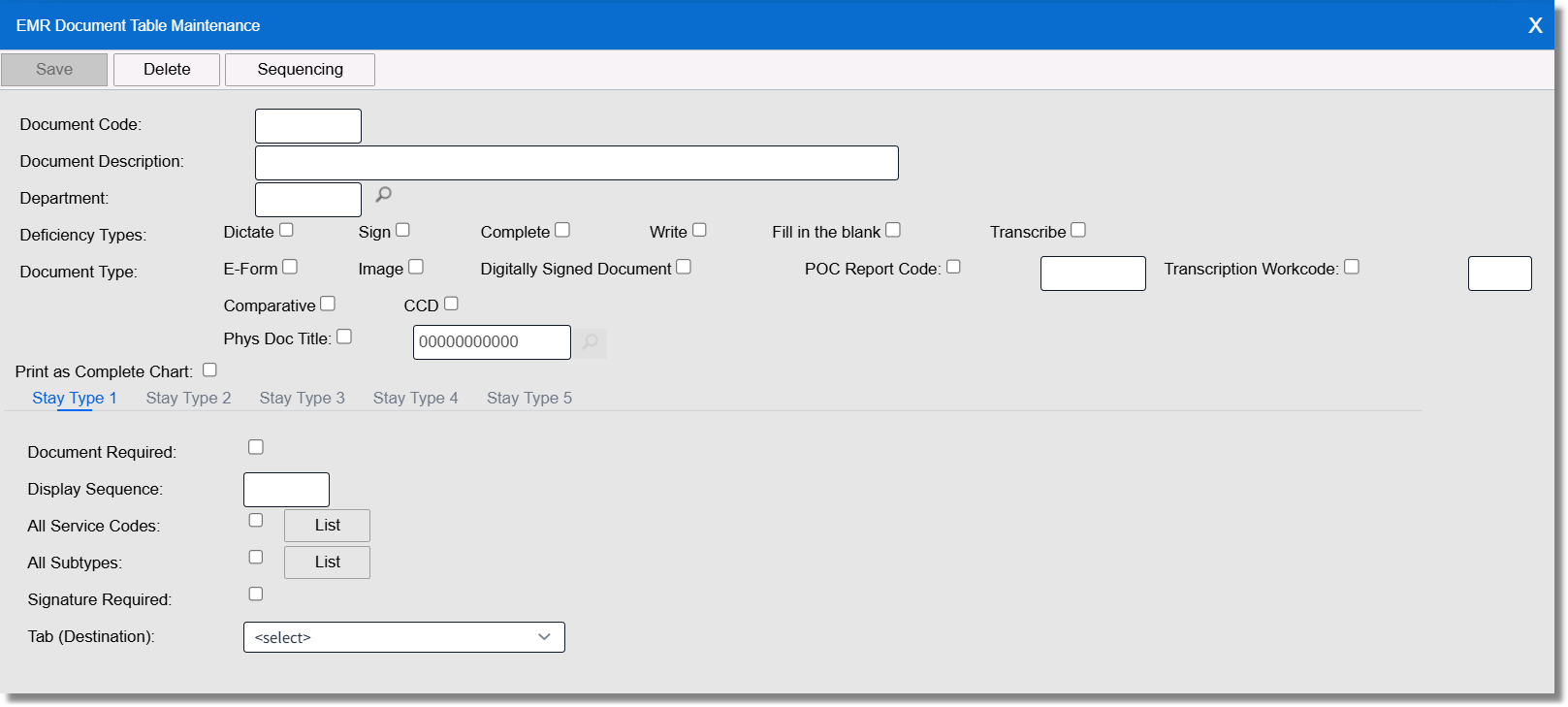Open the Sequencing button
The image size is (1568, 707).
click(x=300, y=70)
